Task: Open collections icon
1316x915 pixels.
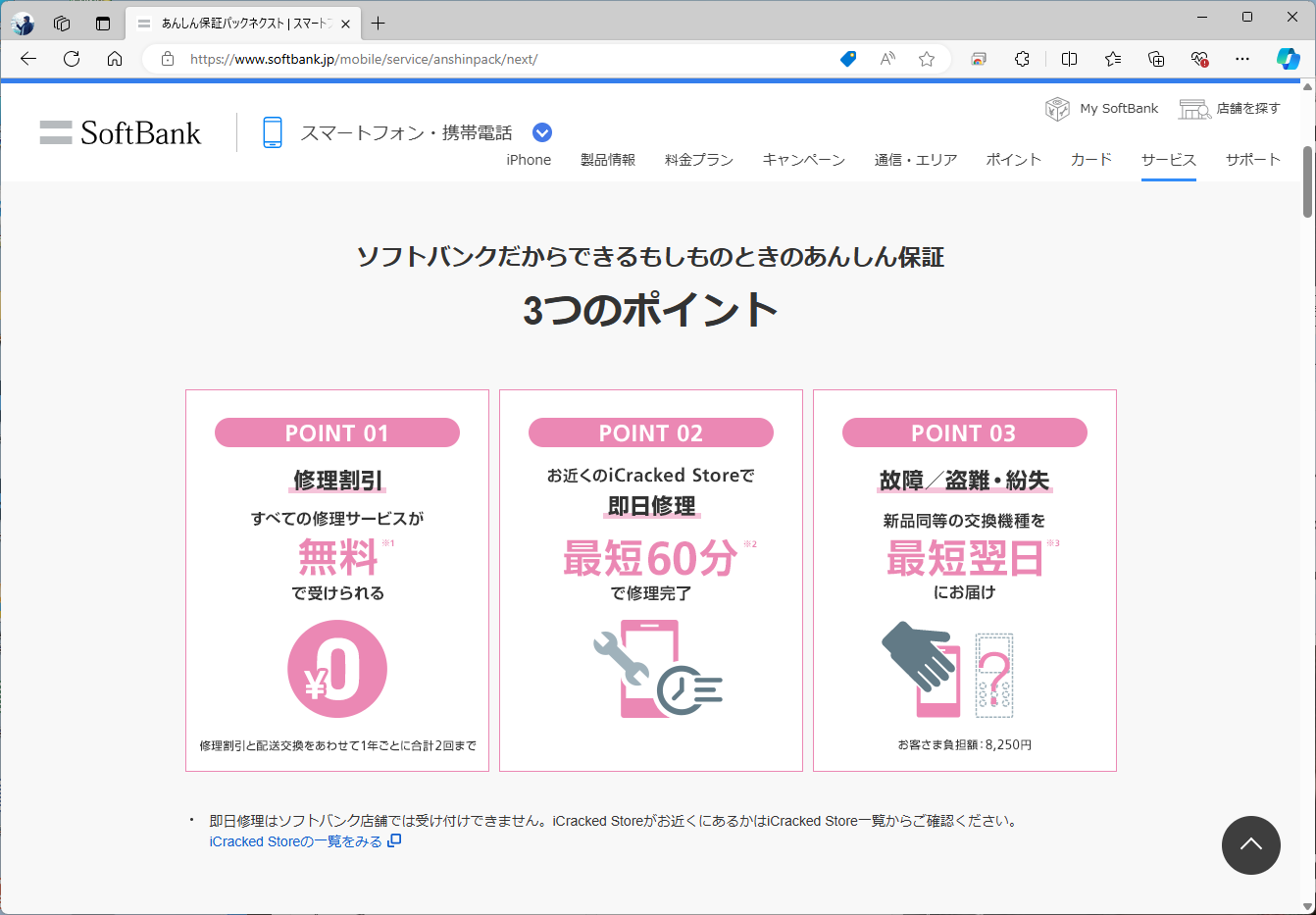Action: point(1156,59)
